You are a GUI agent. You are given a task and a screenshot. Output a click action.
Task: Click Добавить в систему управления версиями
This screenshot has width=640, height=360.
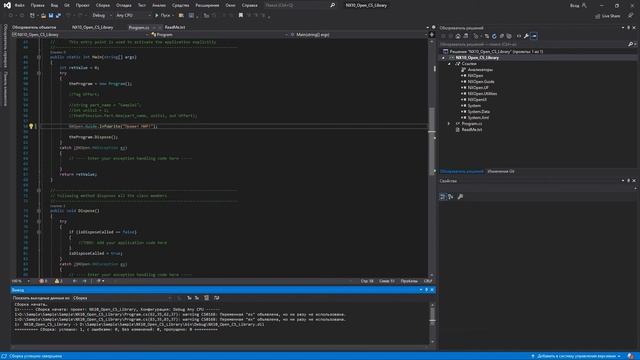[x=576, y=356]
